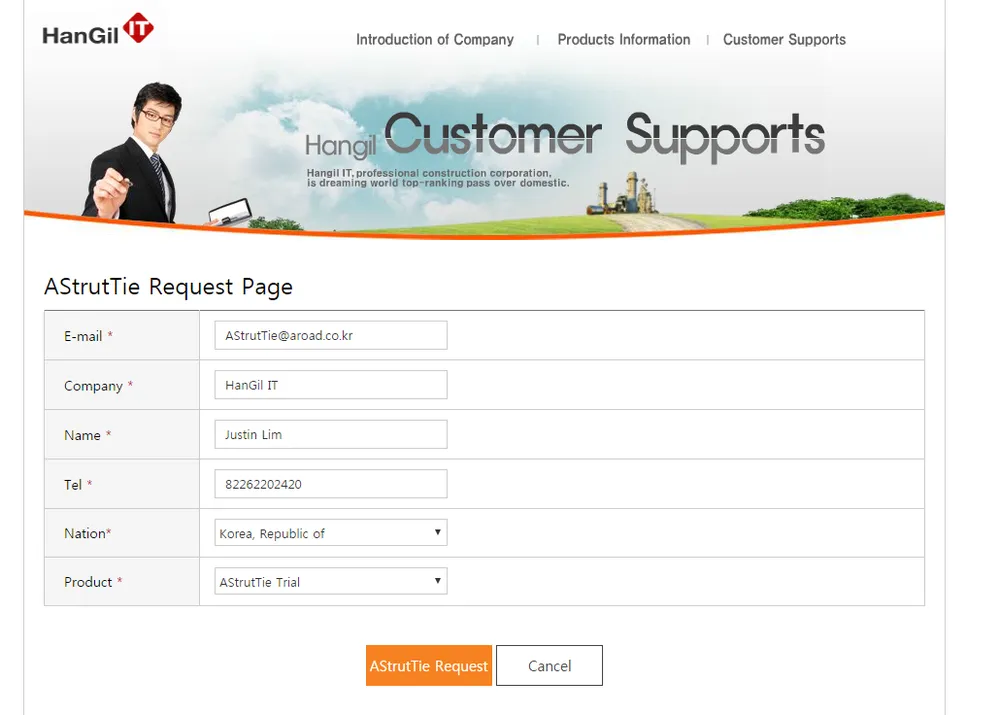The width and height of the screenshot is (1000, 715).
Task: Open Customer Supports menu
Action: [x=784, y=40]
